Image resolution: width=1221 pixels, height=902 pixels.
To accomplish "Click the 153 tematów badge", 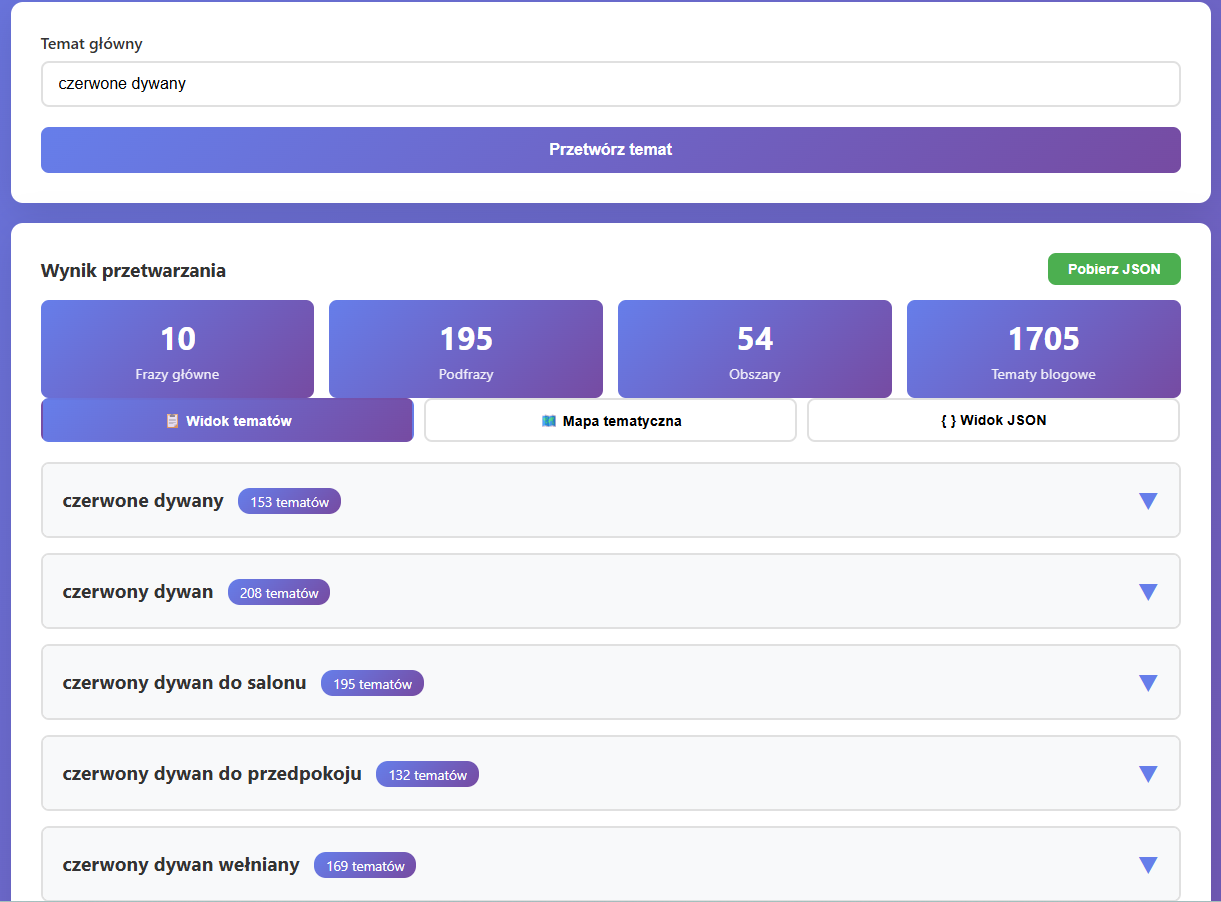I will tap(289, 502).
